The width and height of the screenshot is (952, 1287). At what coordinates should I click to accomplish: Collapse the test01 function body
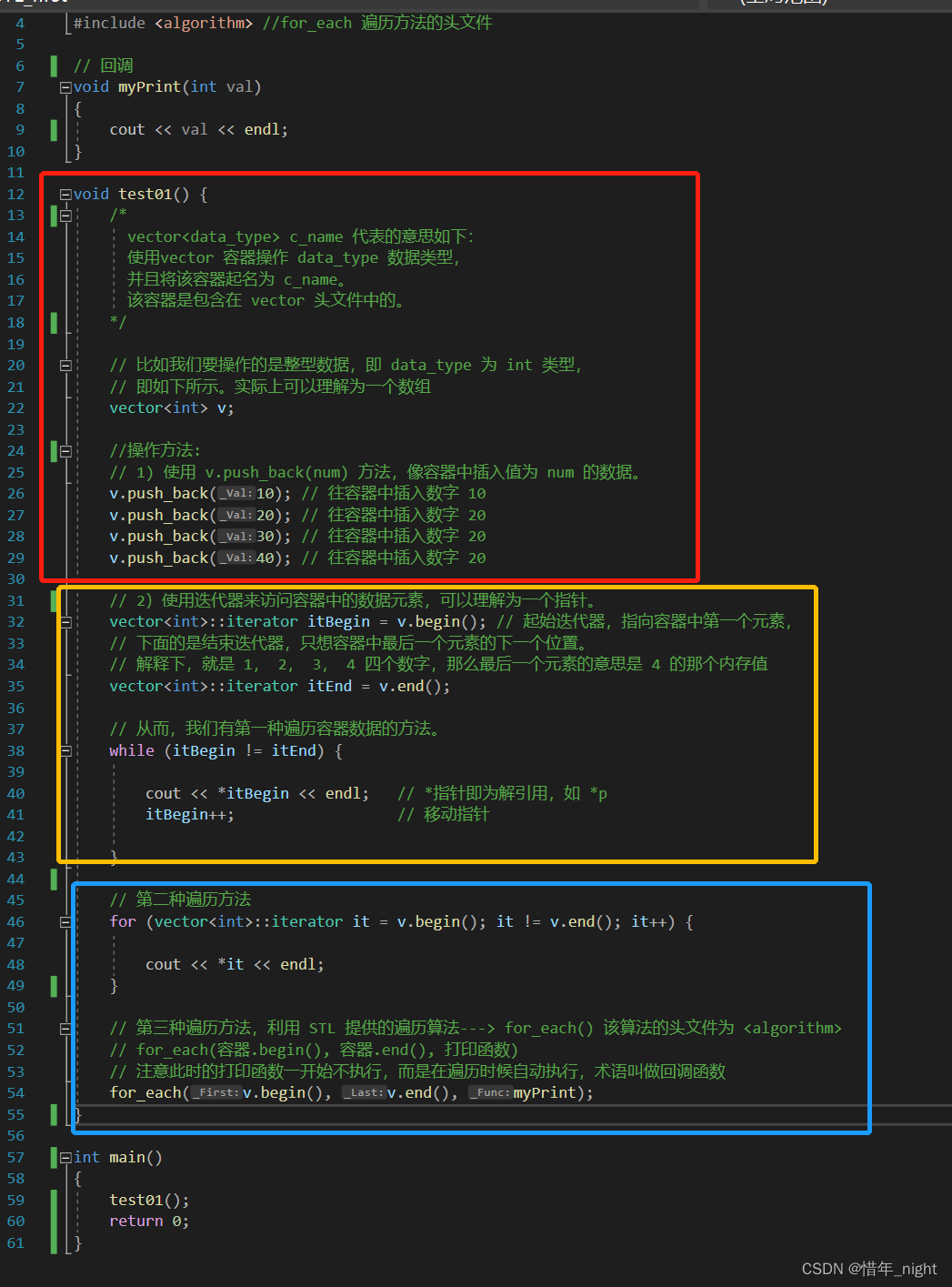[x=65, y=193]
